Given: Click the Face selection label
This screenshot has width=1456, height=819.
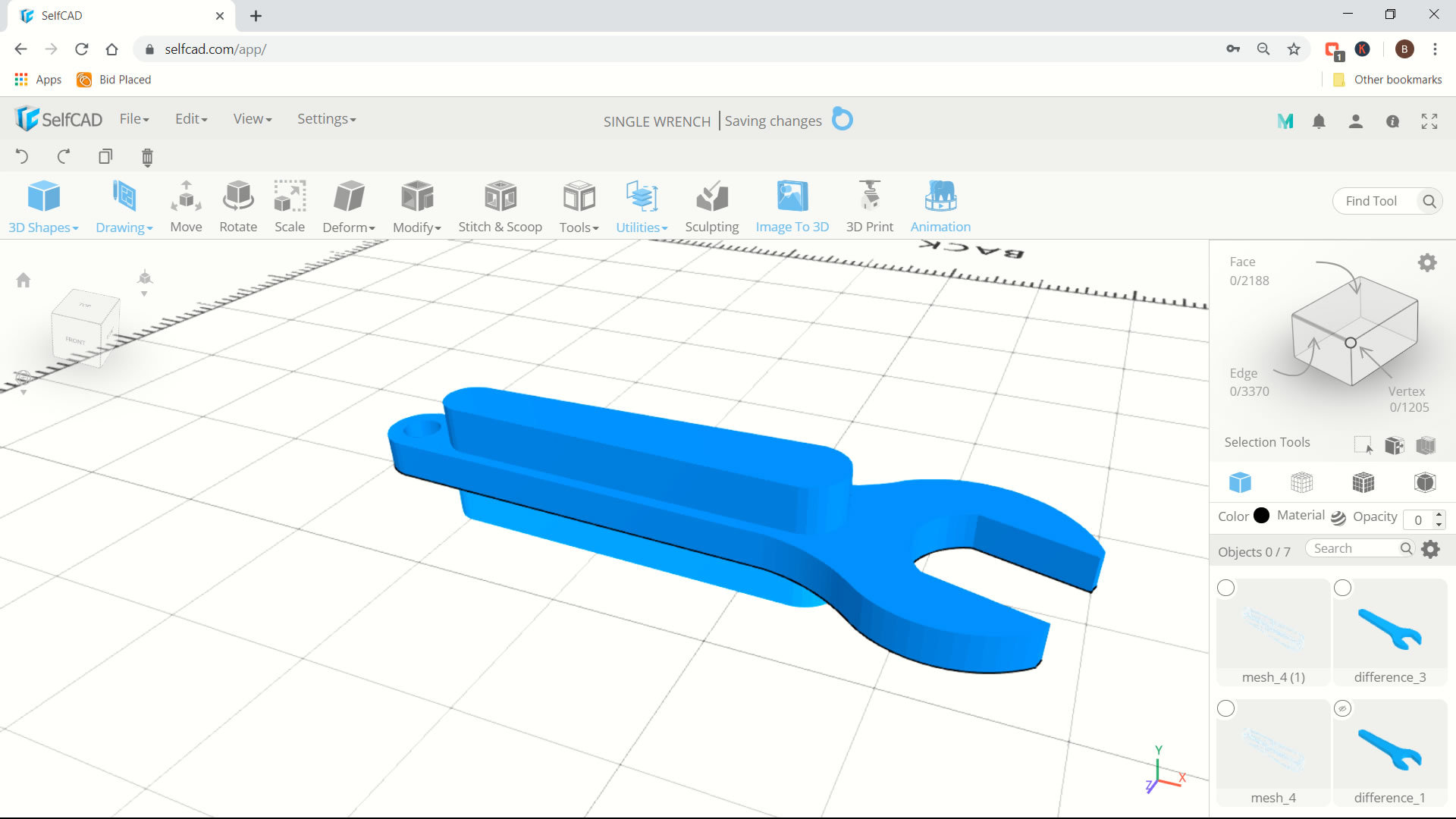Looking at the screenshot, I should click(x=1242, y=262).
